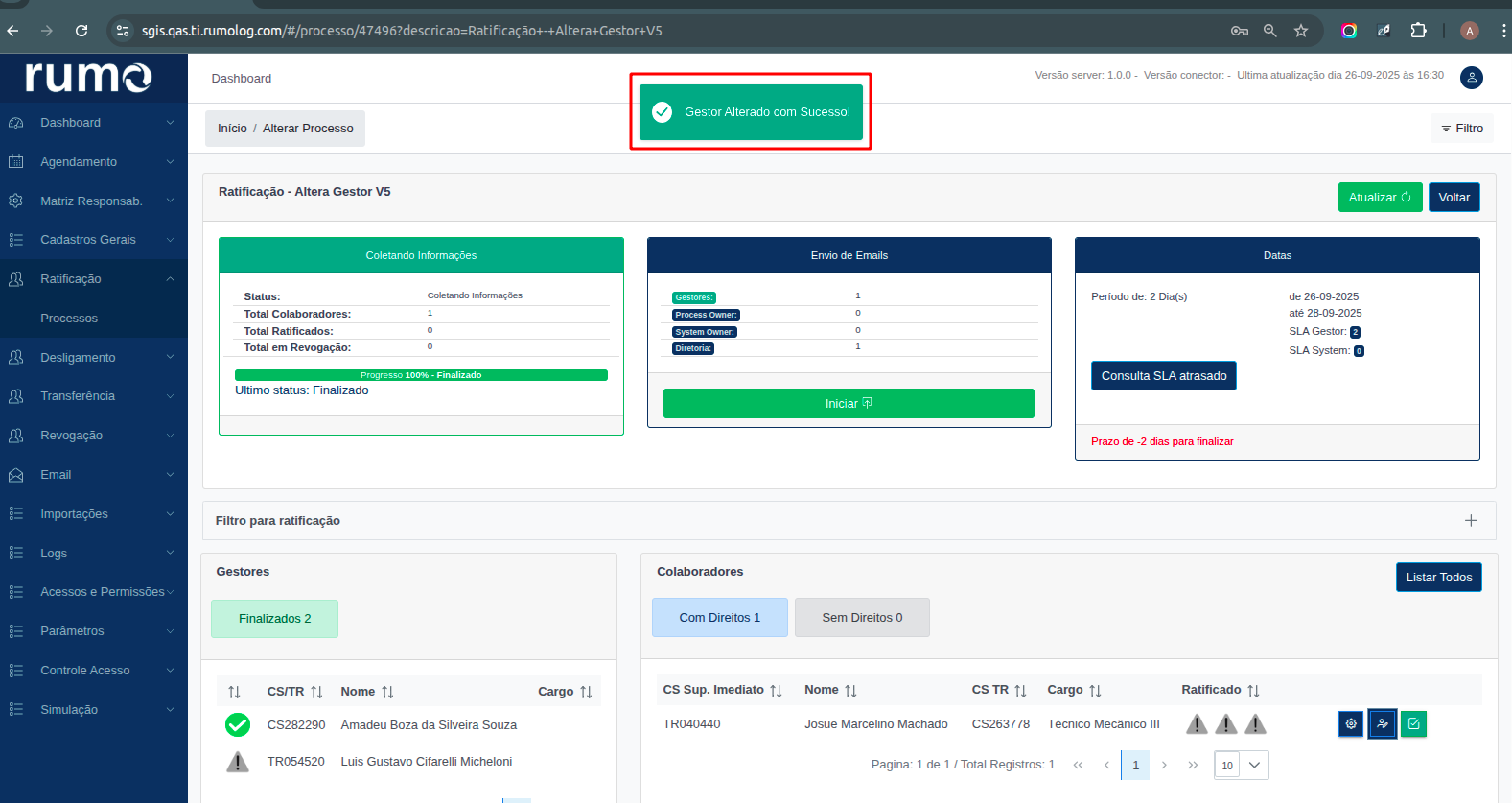Click the edit-user icon for Josue Marcelino
The width and height of the screenshot is (1512, 803).
coord(1382,724)
